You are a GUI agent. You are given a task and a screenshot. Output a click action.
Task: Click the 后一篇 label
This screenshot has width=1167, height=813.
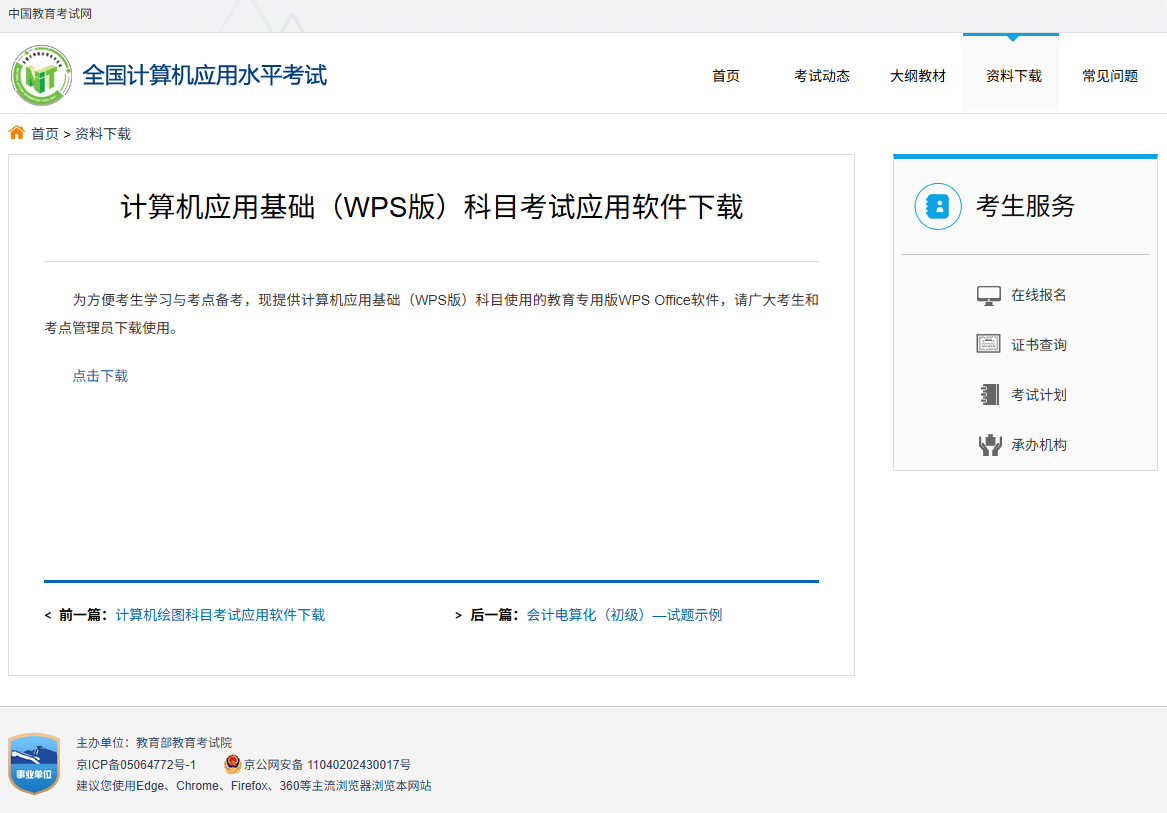(x=493, y=615)
